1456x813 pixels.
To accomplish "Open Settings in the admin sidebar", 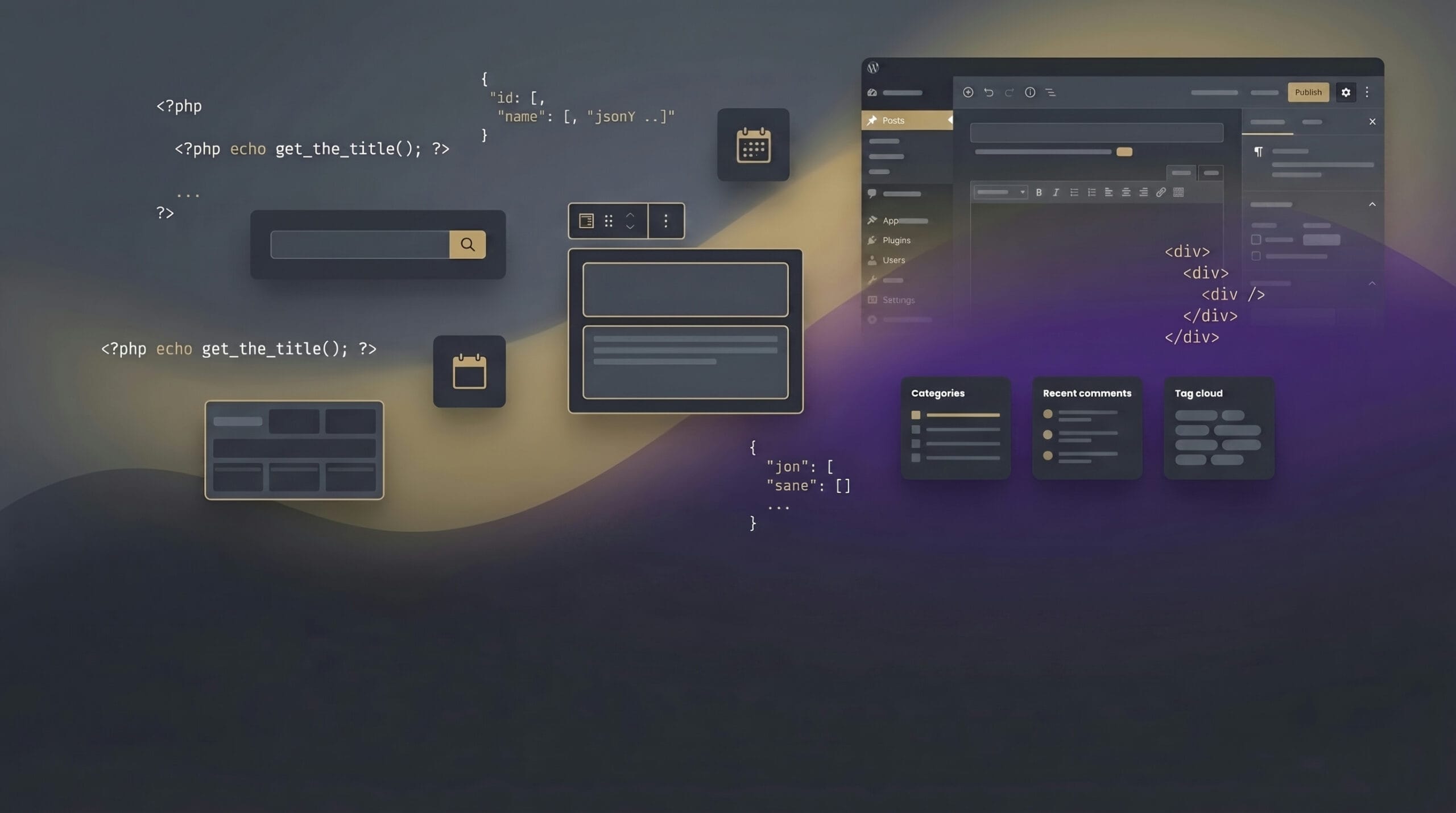I will pos(899,300).
